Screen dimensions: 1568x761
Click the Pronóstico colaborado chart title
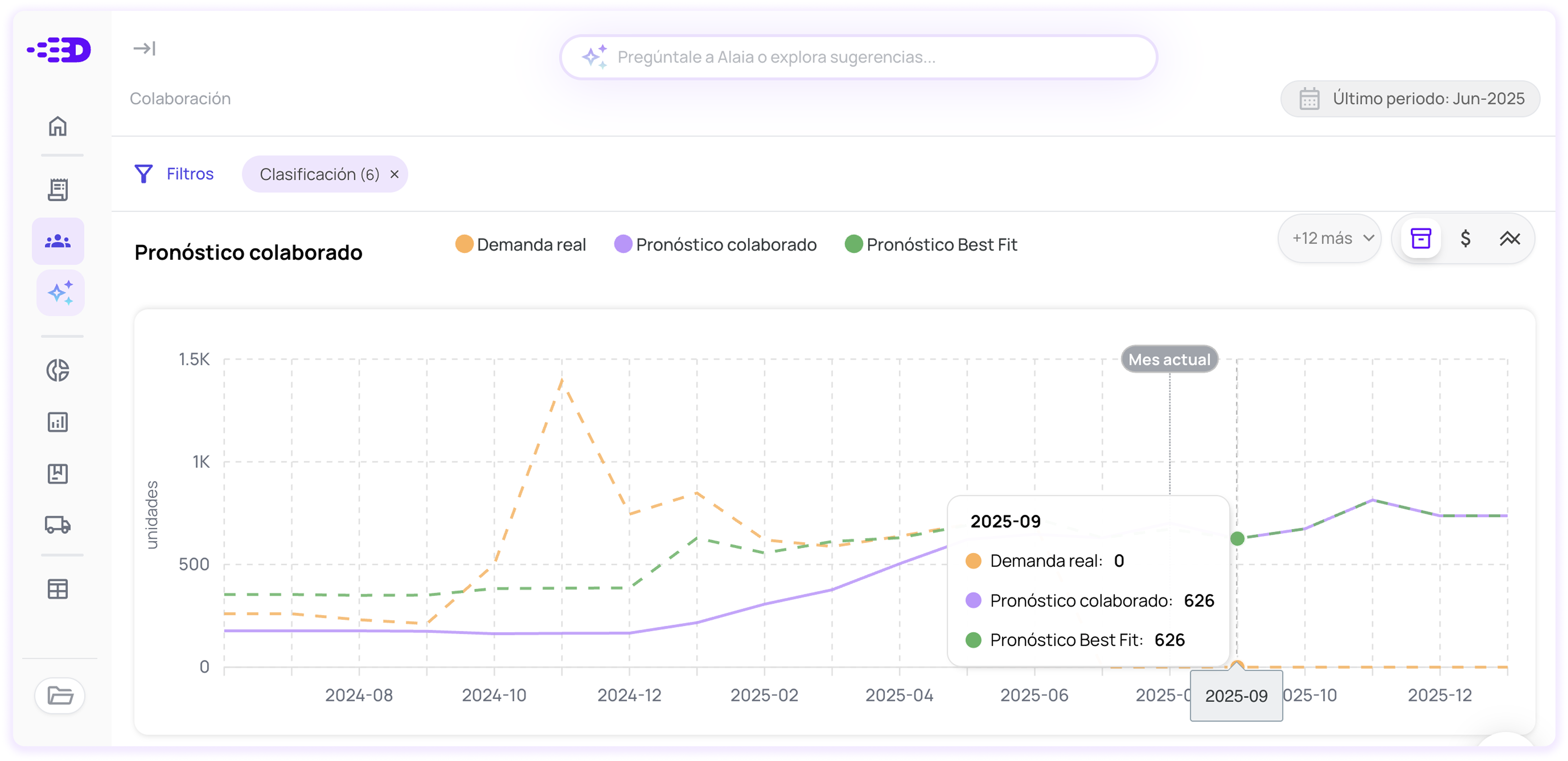248,252
